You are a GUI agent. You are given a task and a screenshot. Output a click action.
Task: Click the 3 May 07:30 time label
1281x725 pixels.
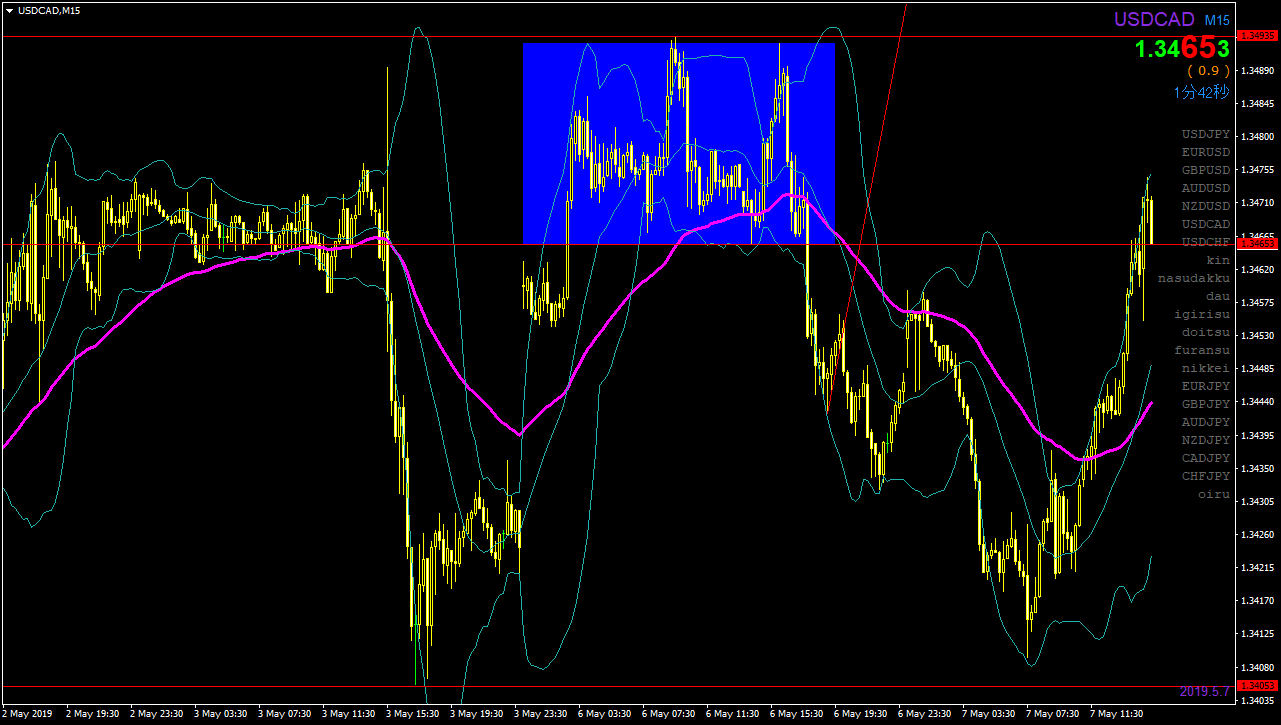285,714
